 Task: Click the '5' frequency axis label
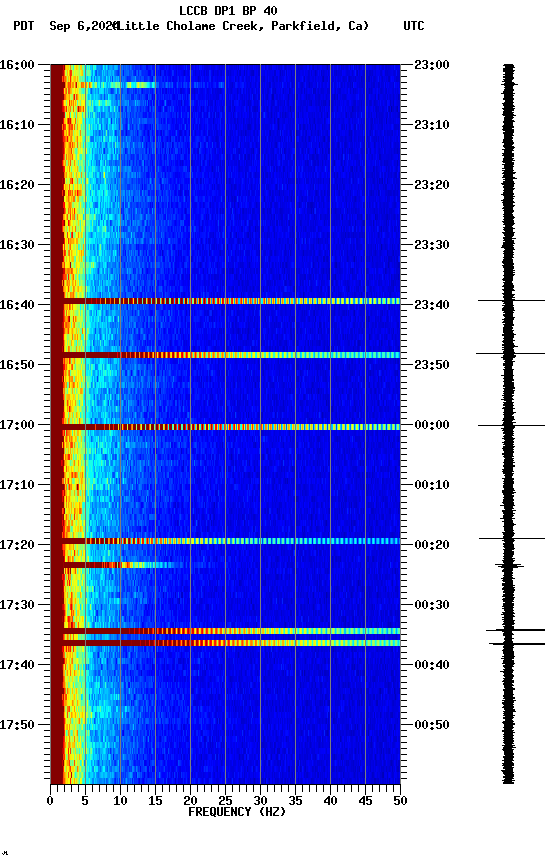coord(85,801)
